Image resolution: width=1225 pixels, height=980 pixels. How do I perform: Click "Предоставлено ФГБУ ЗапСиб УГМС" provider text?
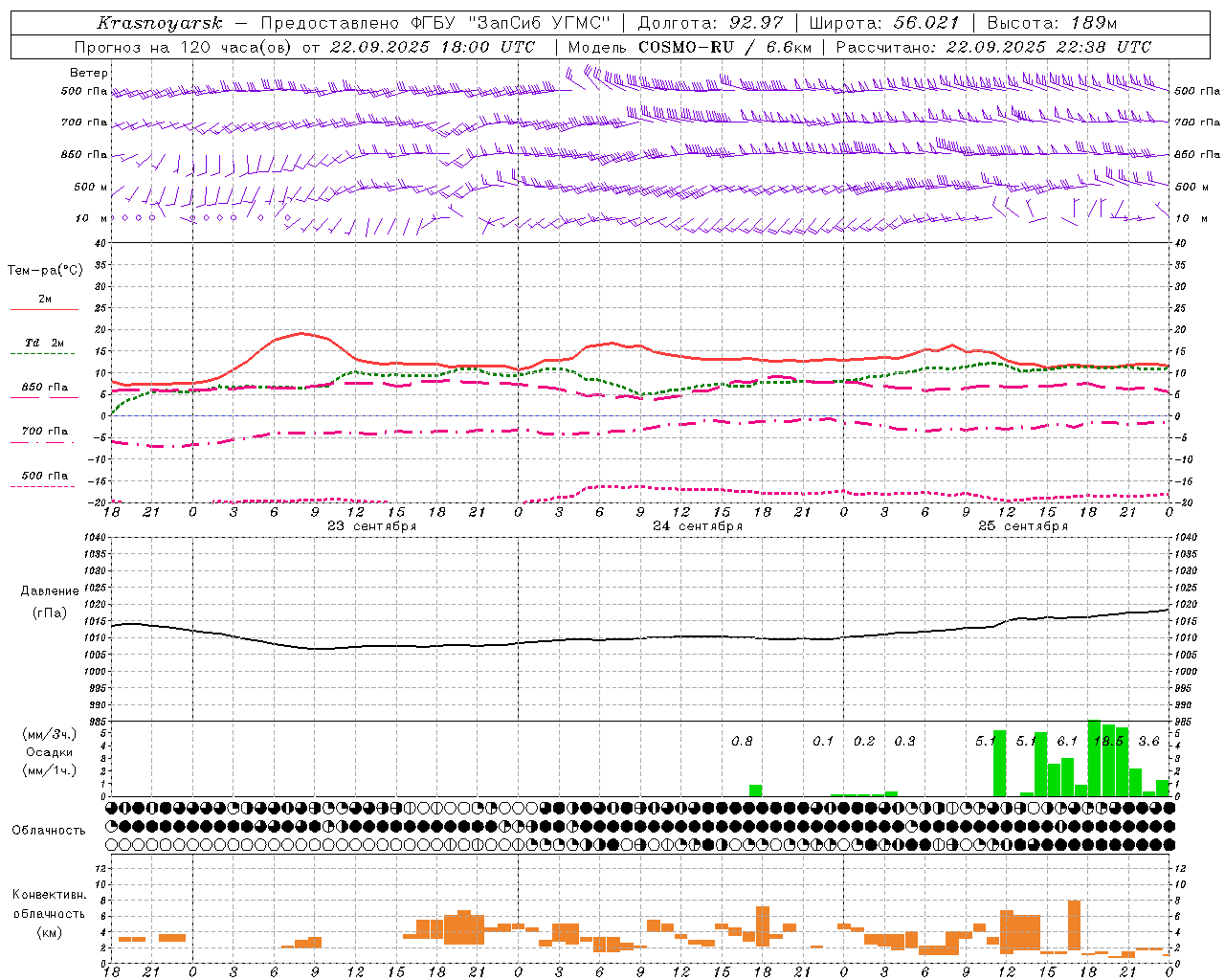(x=435, y=23)
